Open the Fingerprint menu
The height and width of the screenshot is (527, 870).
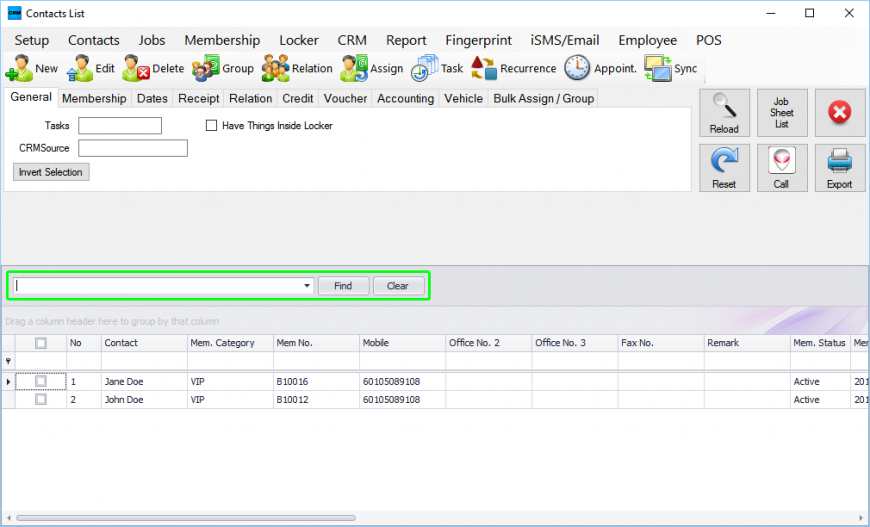(x=478, y=40)
